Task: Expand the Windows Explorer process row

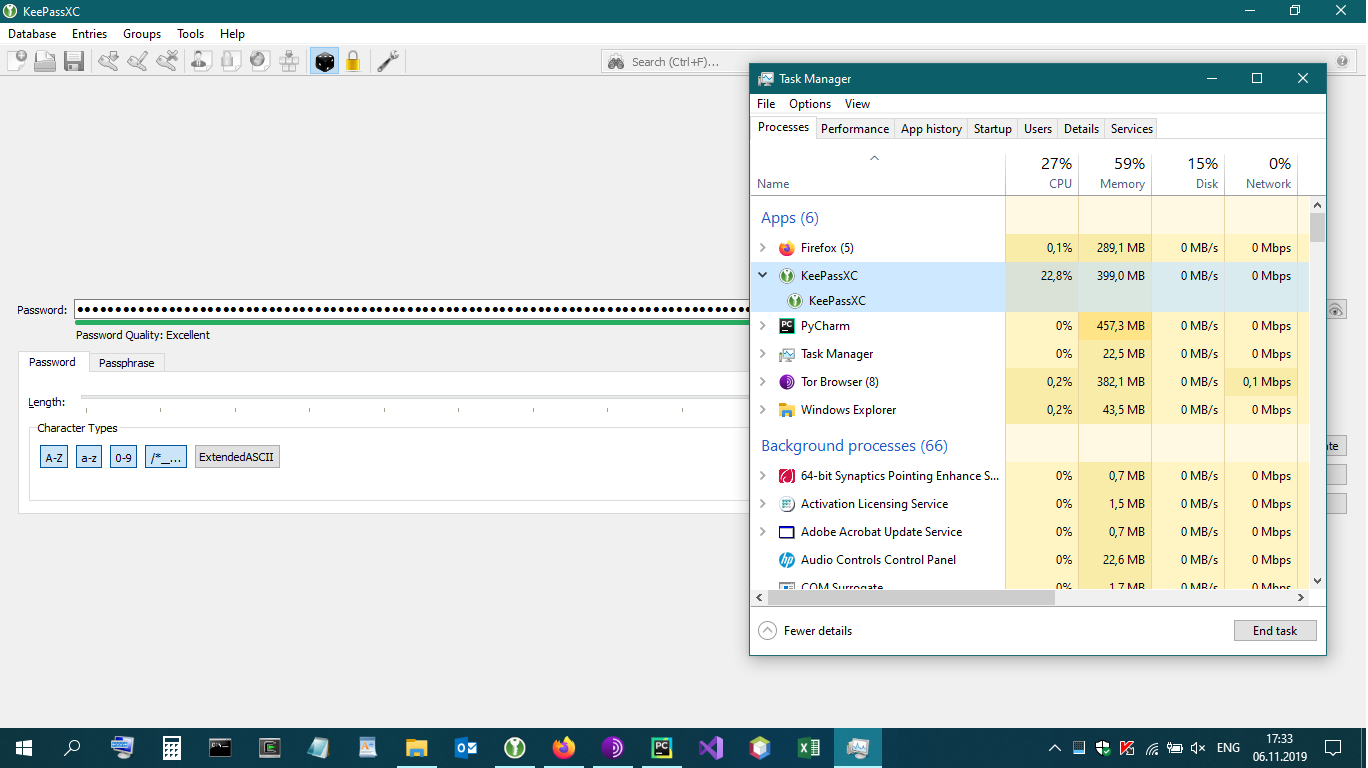Action: click(x=763, y=410)
